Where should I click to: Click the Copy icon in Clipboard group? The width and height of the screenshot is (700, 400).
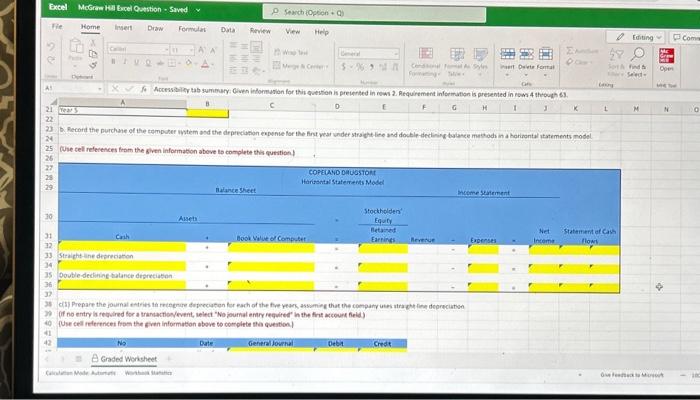click(93, 54)
